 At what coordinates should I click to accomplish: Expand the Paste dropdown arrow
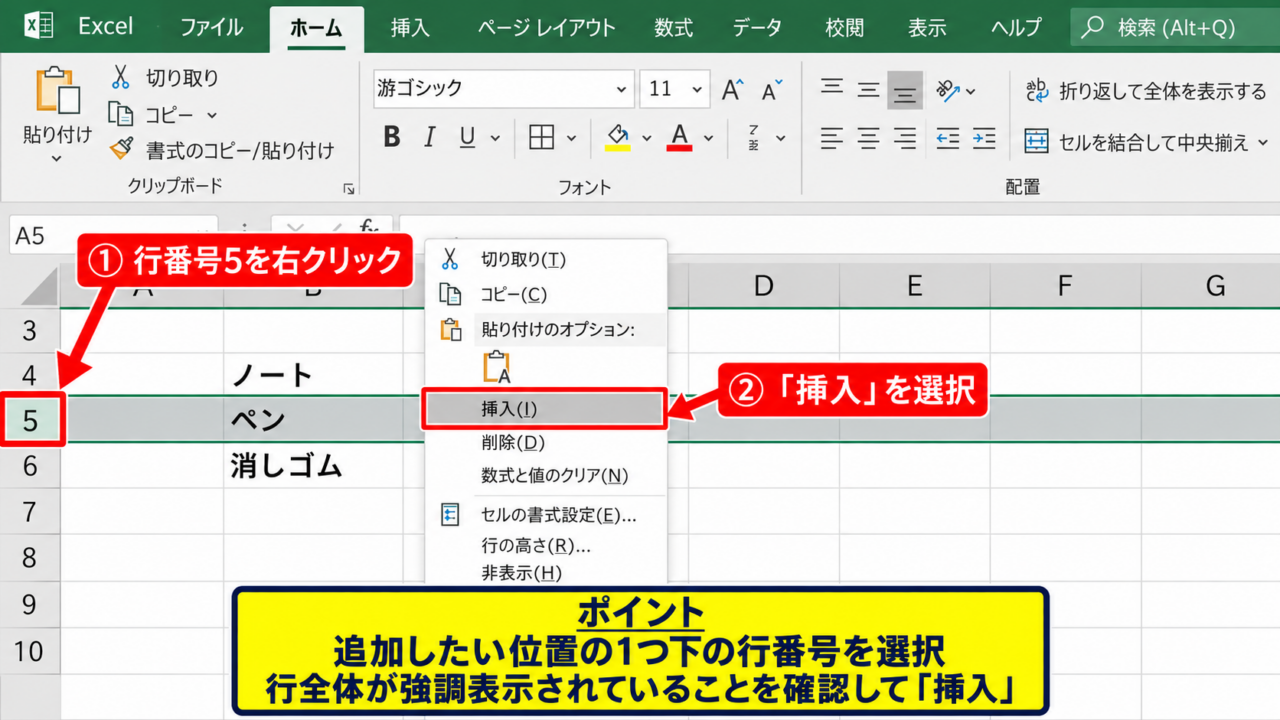click(x=57, y=158)
